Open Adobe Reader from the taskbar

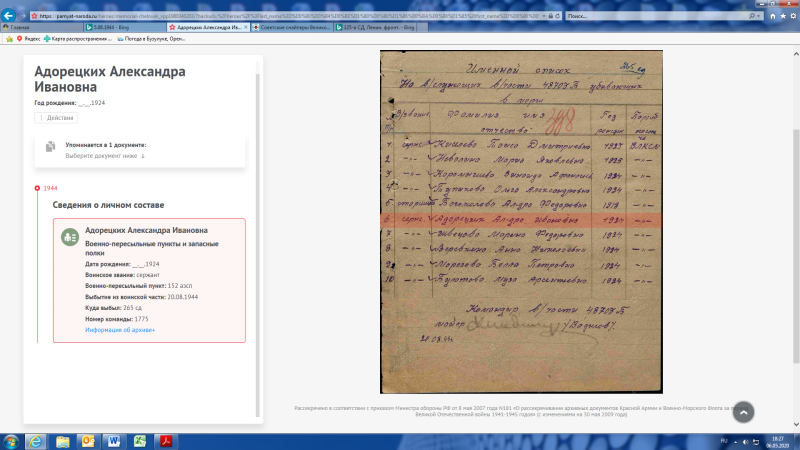coord(166,441)
